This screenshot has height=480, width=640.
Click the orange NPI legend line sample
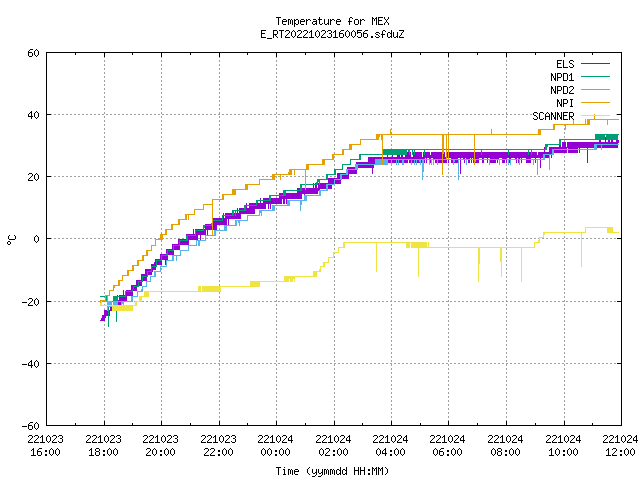(596, 103)
